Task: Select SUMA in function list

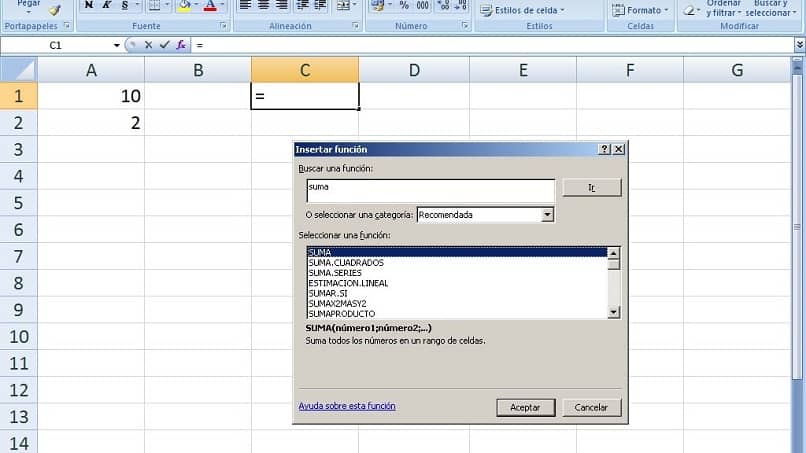Action: coord(457,252)
